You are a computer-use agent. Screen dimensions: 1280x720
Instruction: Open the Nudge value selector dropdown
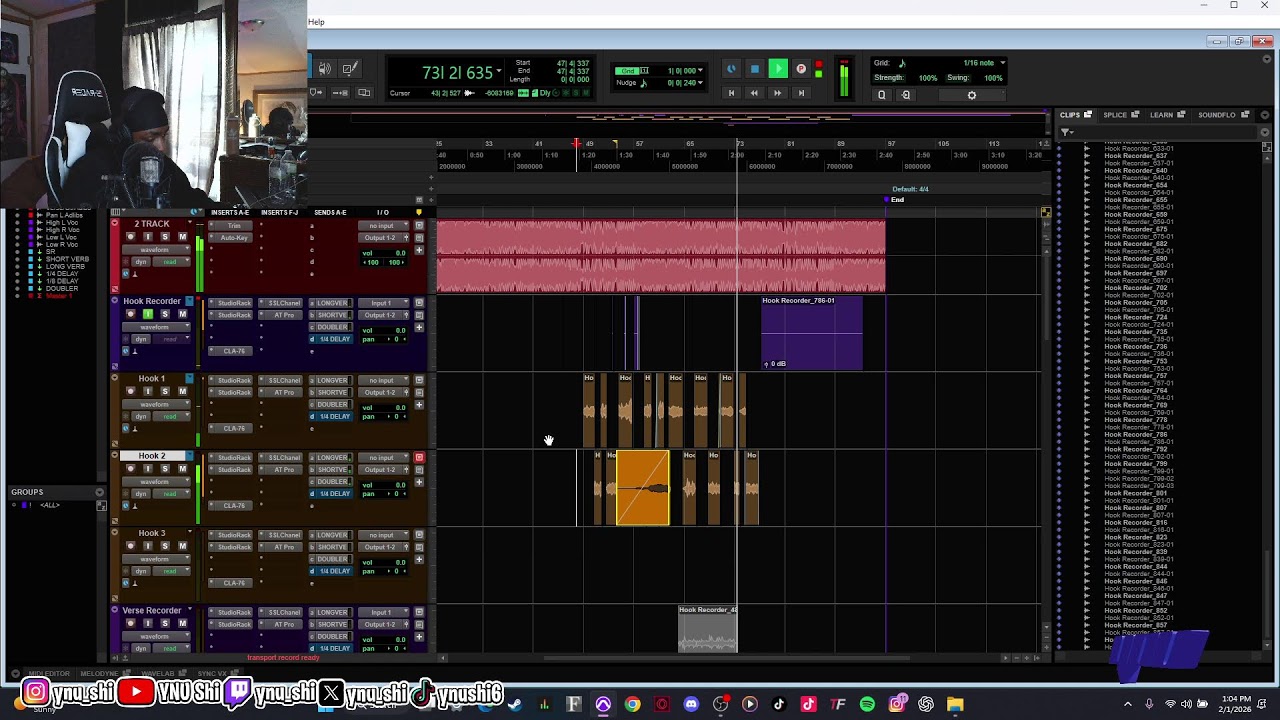pyautogui.click(x=700, y=83)
